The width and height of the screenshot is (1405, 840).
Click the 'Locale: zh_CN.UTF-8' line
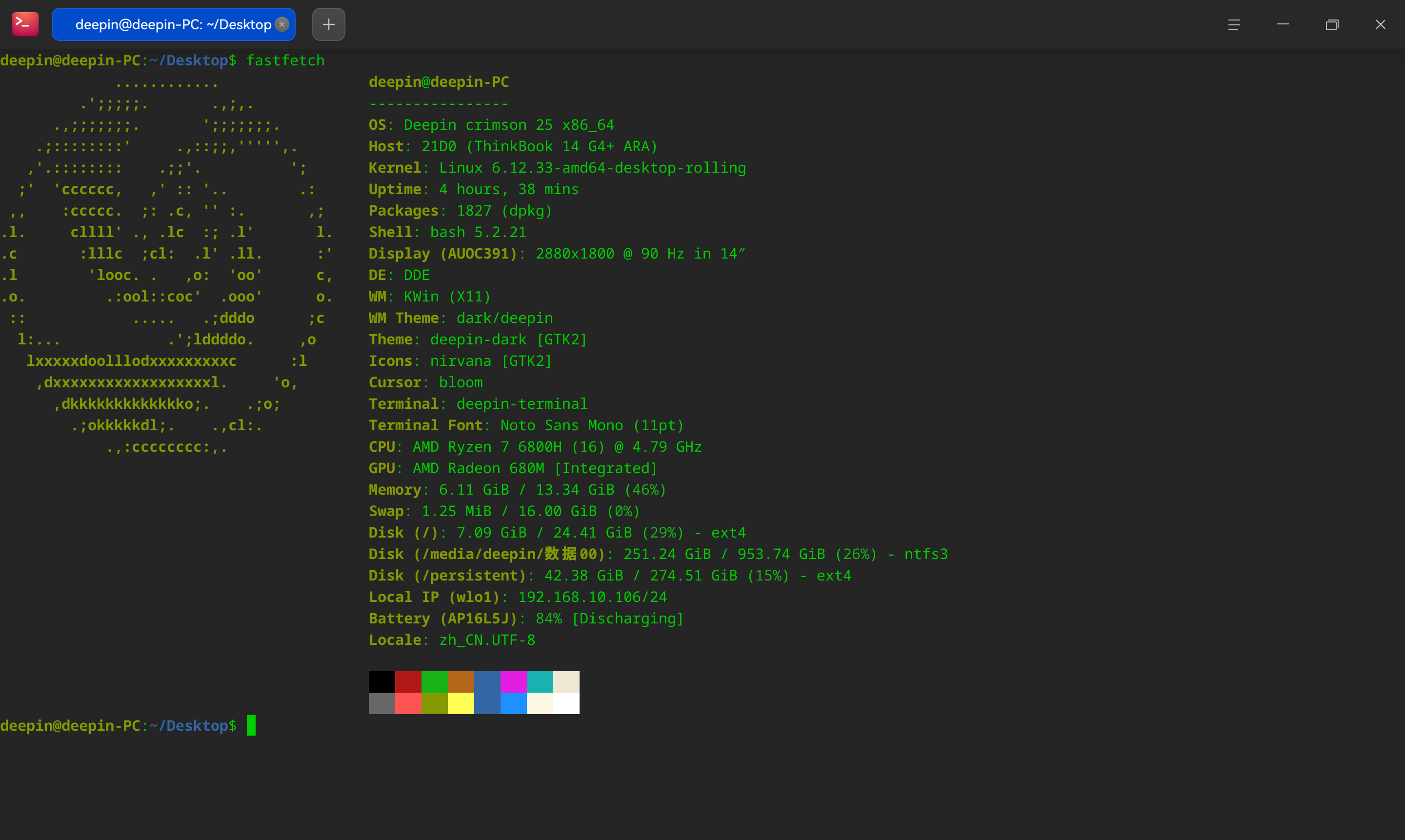point(452,641)
